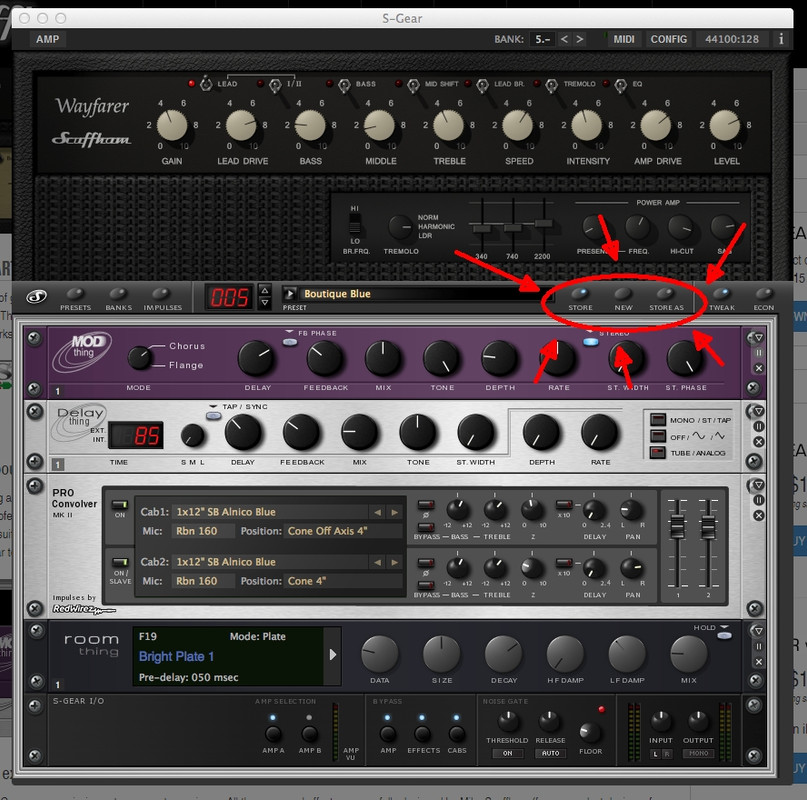
Task: Click the 44100:128 sample rate display
Action: coord(732,39)
